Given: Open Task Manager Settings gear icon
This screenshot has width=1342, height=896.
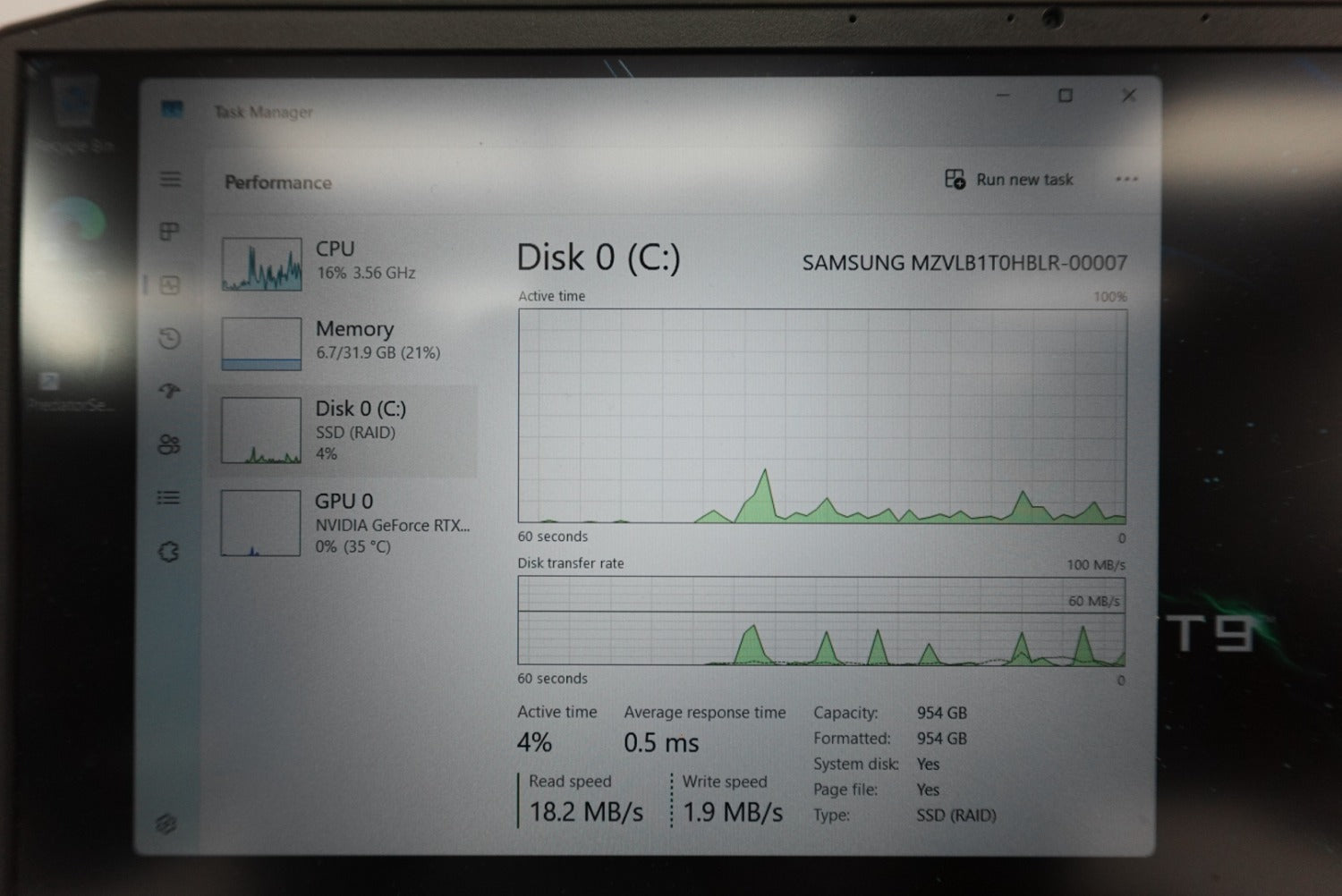Looking at the screenshot, I should pos(166,824).
